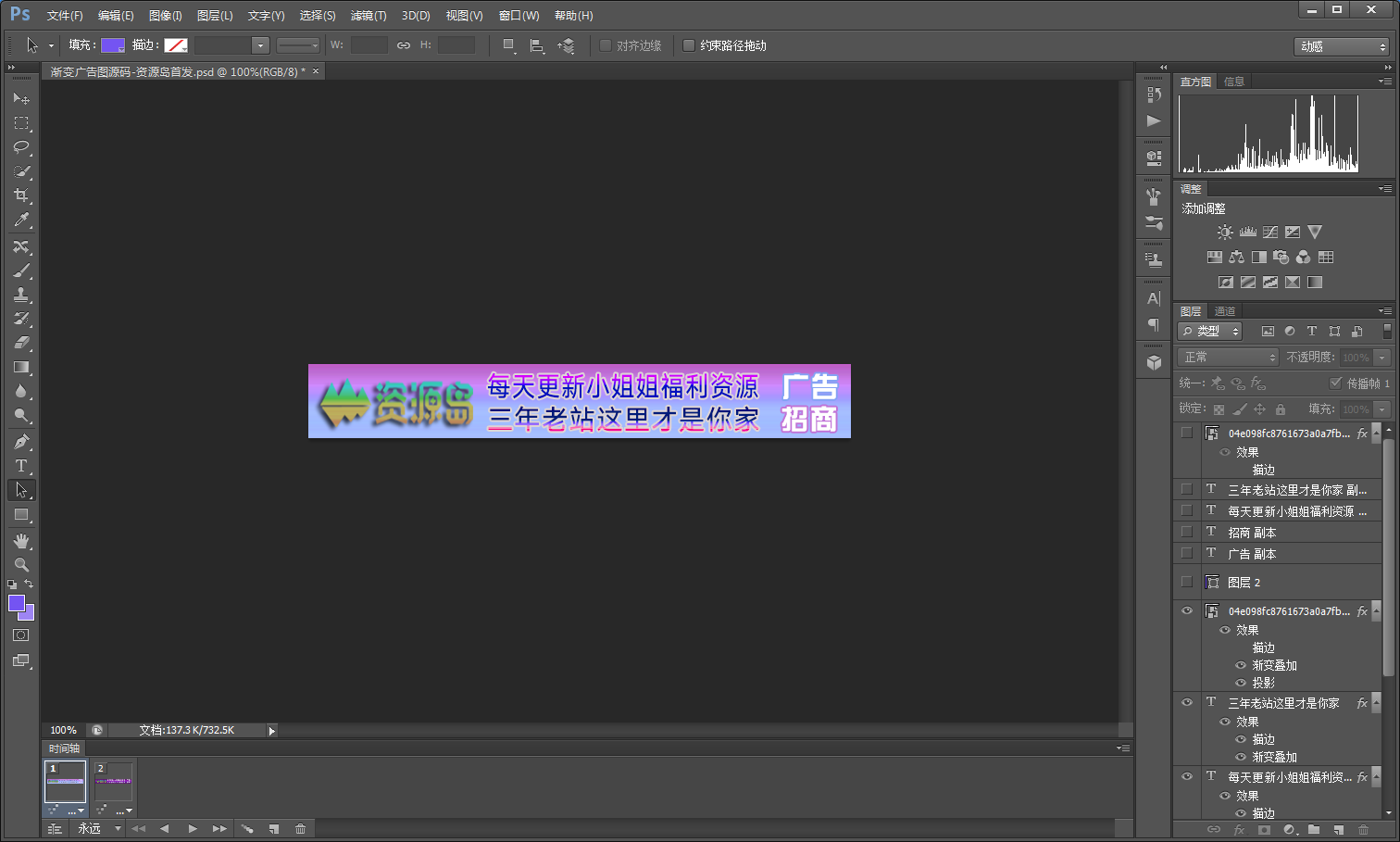The image size is (1400, 842).
Task: Select the Lasso tool
Action: point(20,147)
